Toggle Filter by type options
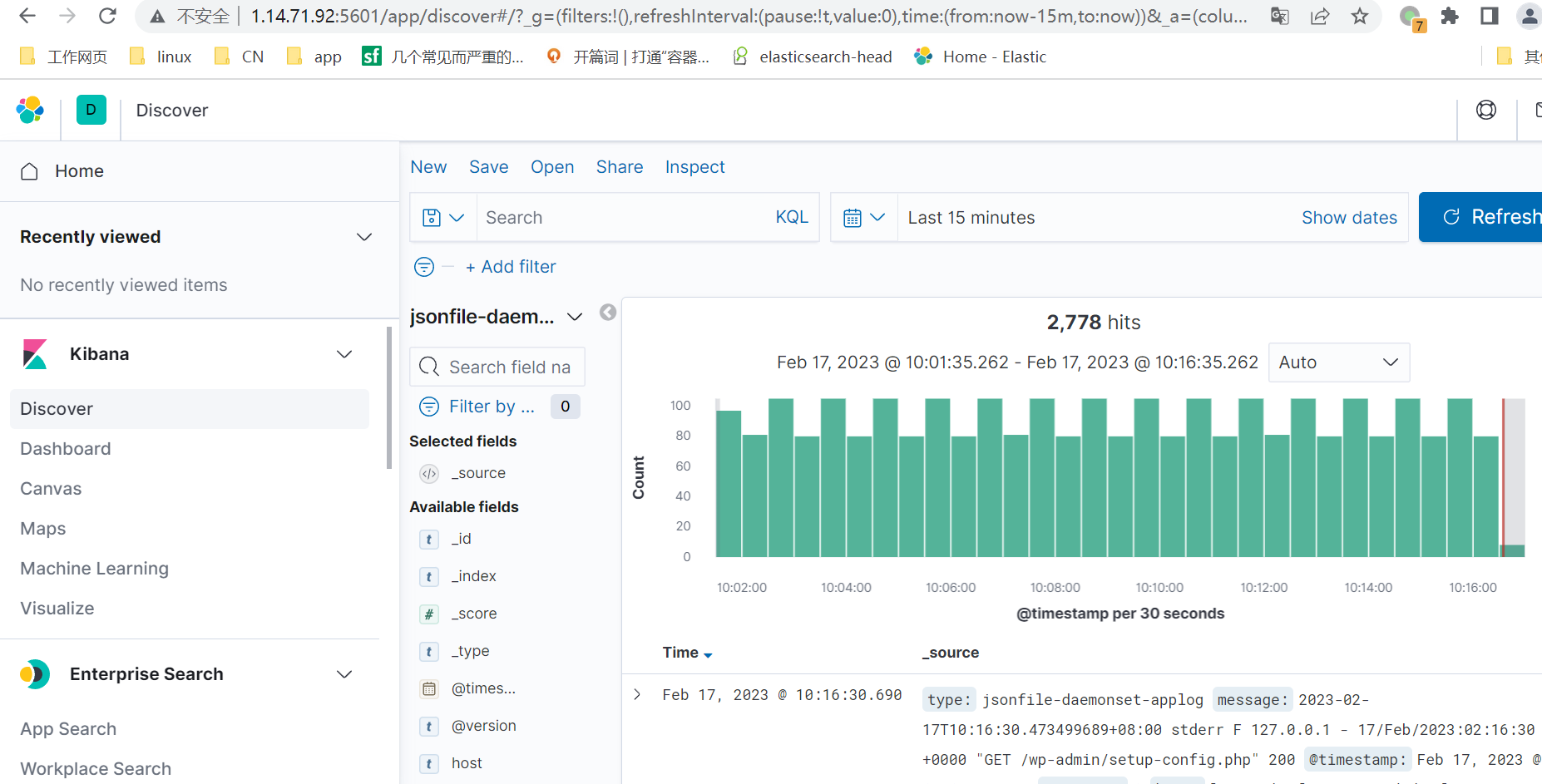Screen dimensions: 1542x784 (492, 407)
